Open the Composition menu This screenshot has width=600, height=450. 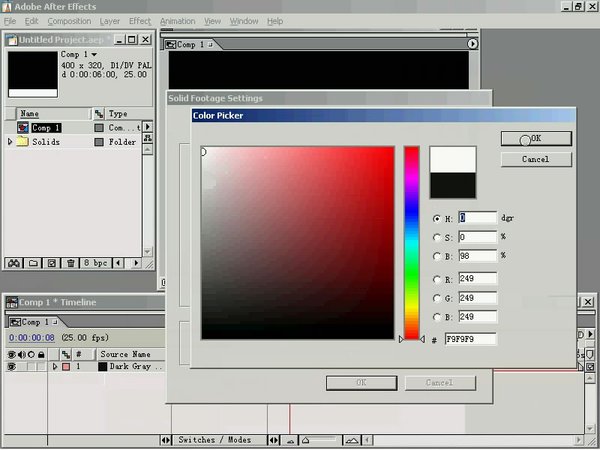click(69, 21)
